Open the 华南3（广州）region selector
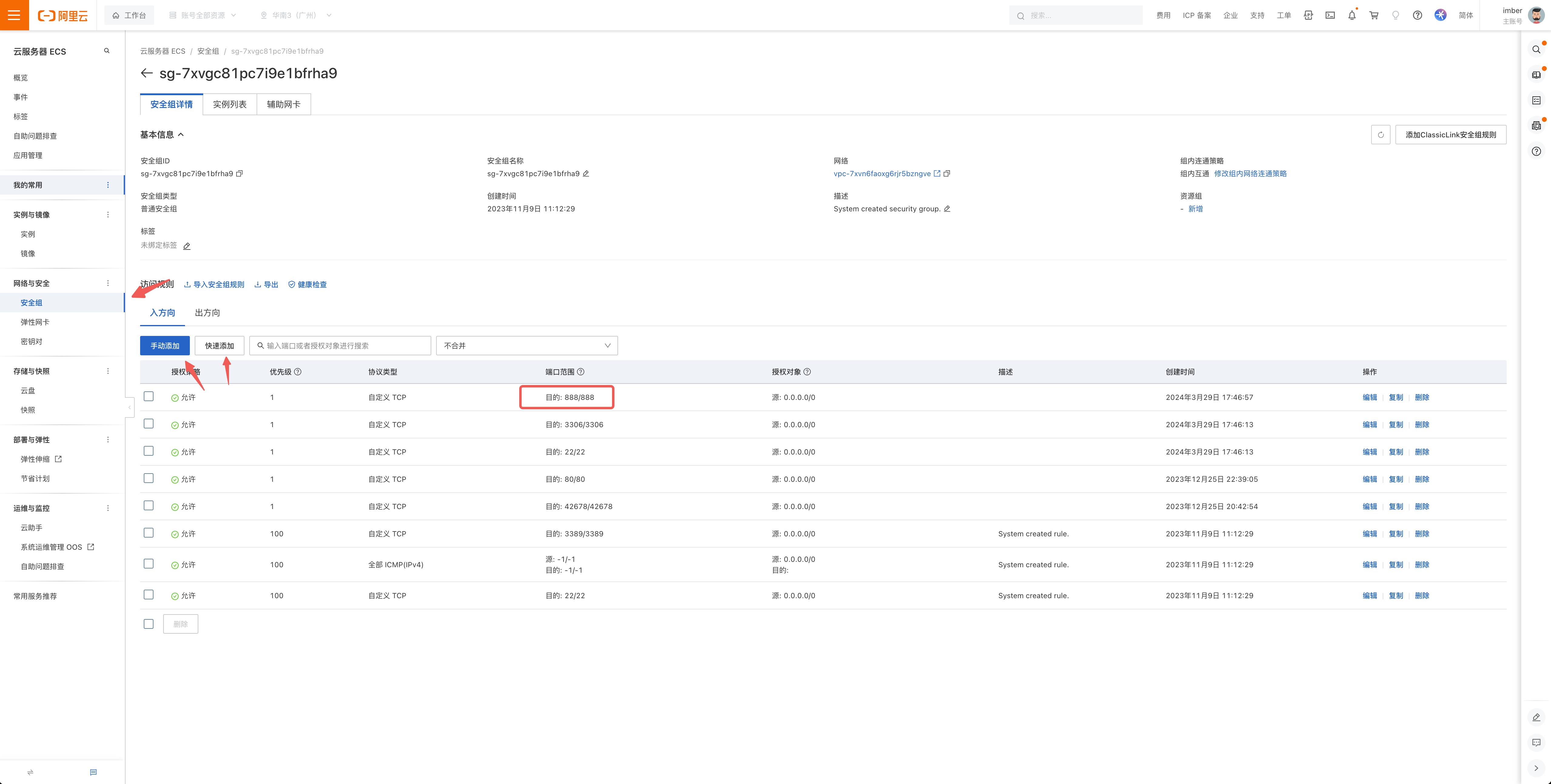 click(x=295, y=16)
